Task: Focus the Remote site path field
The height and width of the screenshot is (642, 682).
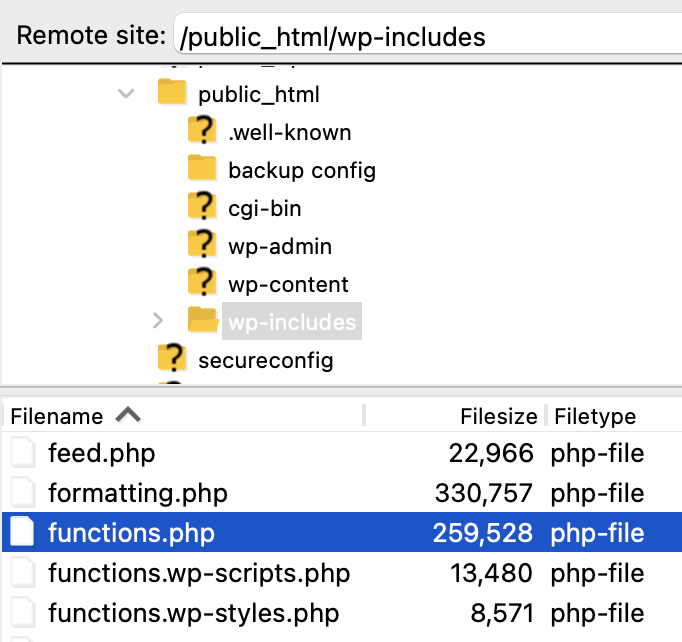Action: (x=428, y=35)
